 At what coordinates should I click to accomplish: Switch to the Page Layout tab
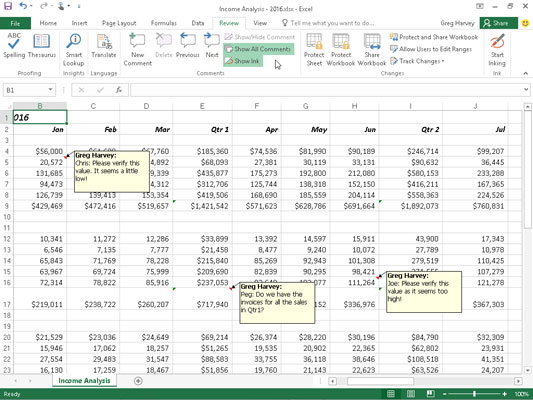(119, 23)
